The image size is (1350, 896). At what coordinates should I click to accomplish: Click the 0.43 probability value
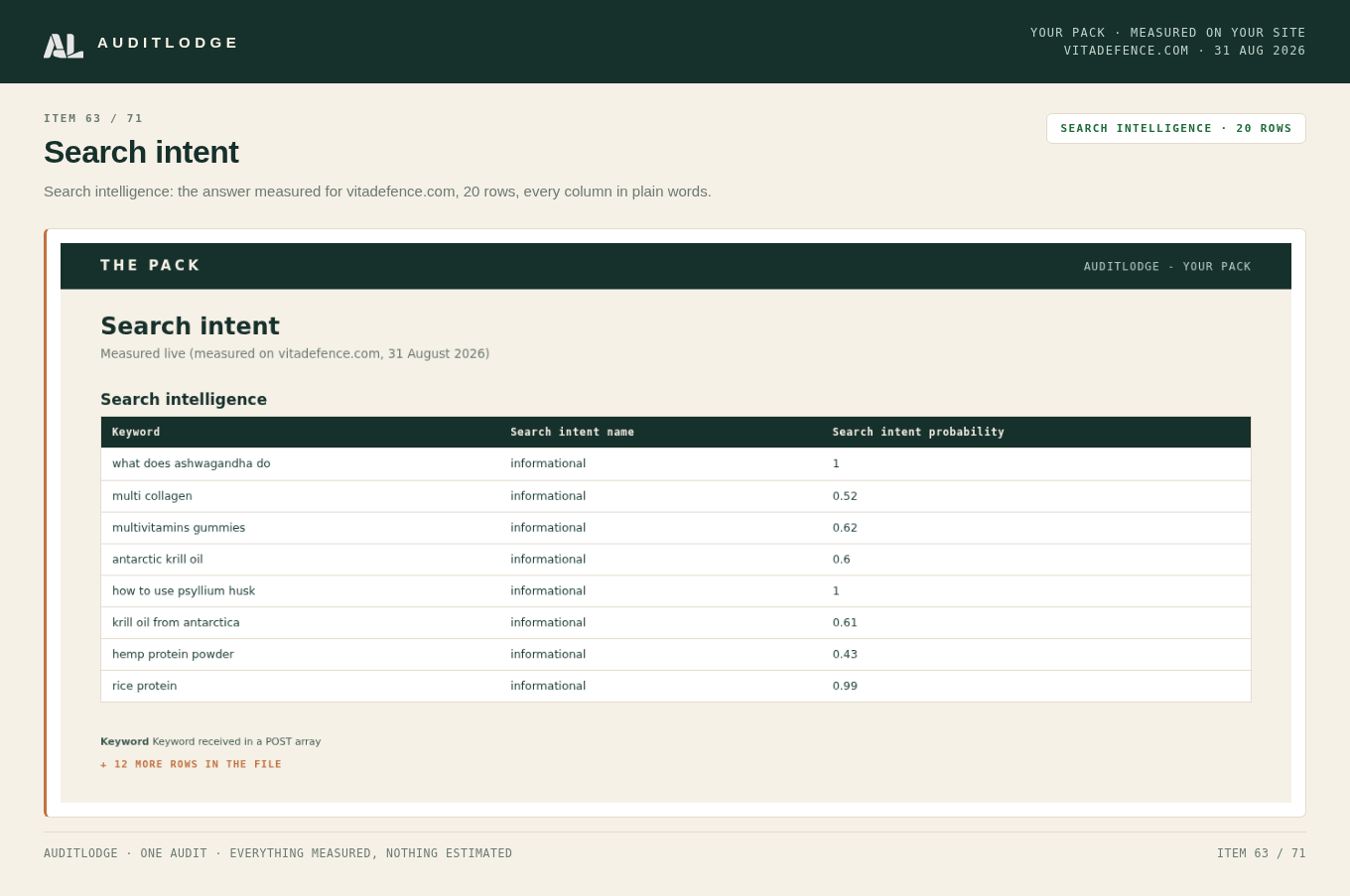pos(845,655)
